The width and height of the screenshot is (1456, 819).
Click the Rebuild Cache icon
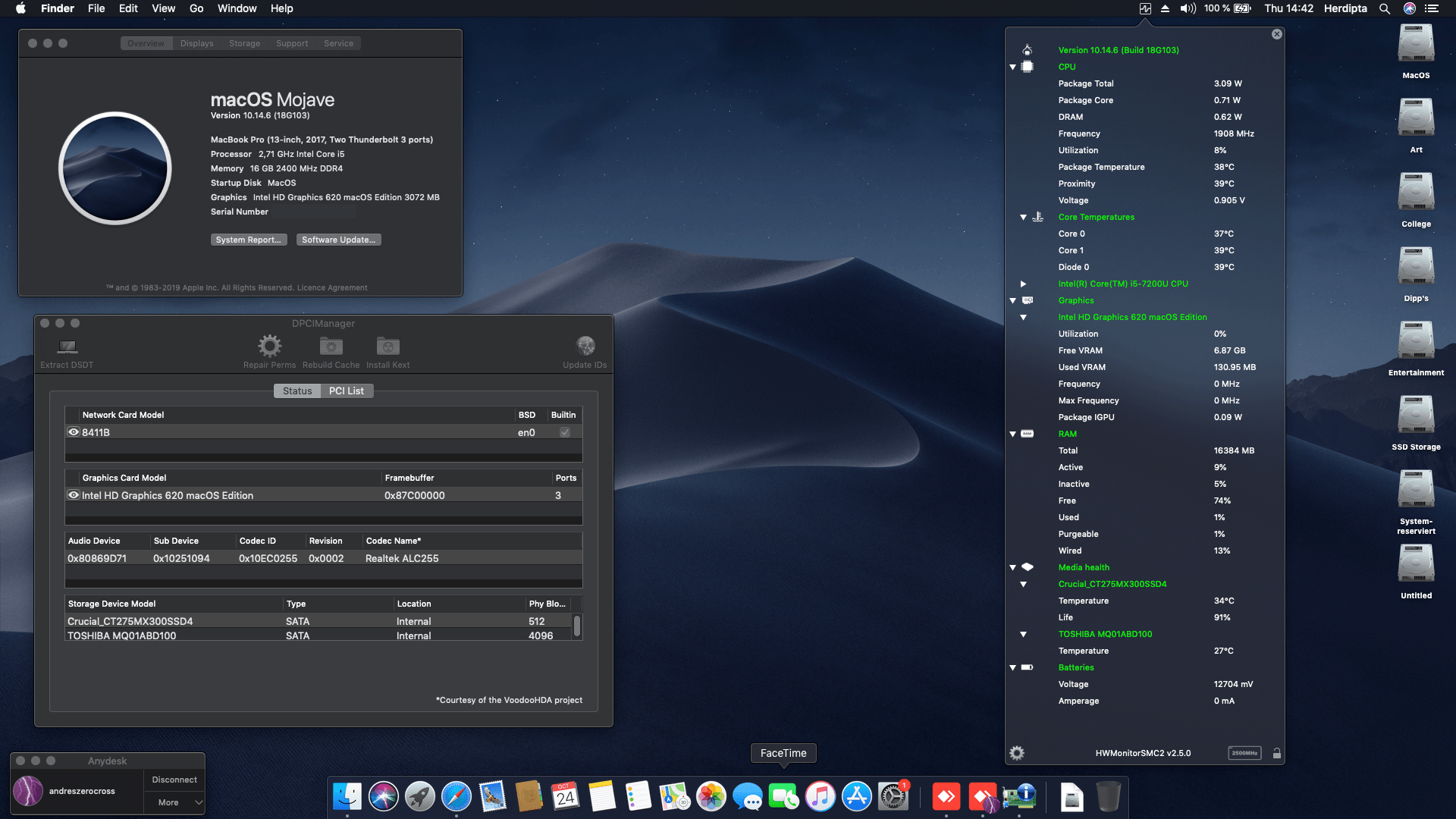pos(331,347)
